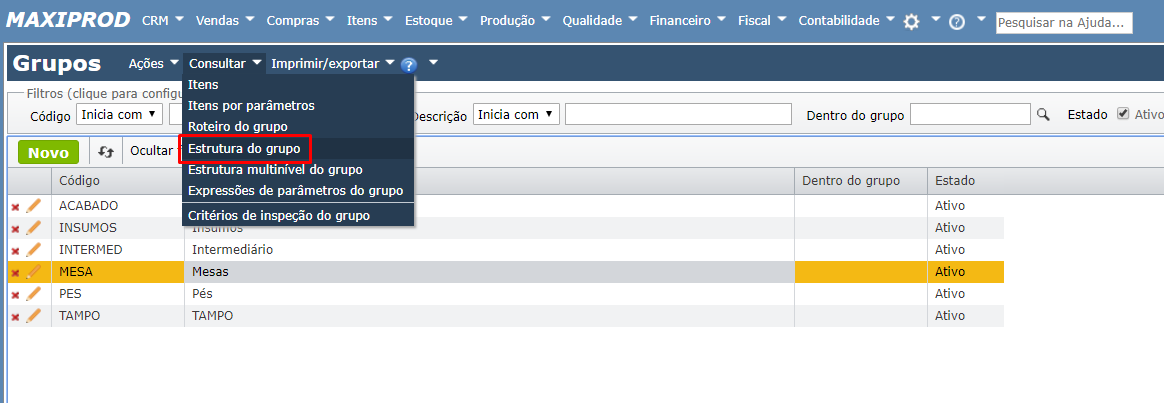Select Estrutura do grupo
The image size is (1164, 403).
[x=298, y=148]
